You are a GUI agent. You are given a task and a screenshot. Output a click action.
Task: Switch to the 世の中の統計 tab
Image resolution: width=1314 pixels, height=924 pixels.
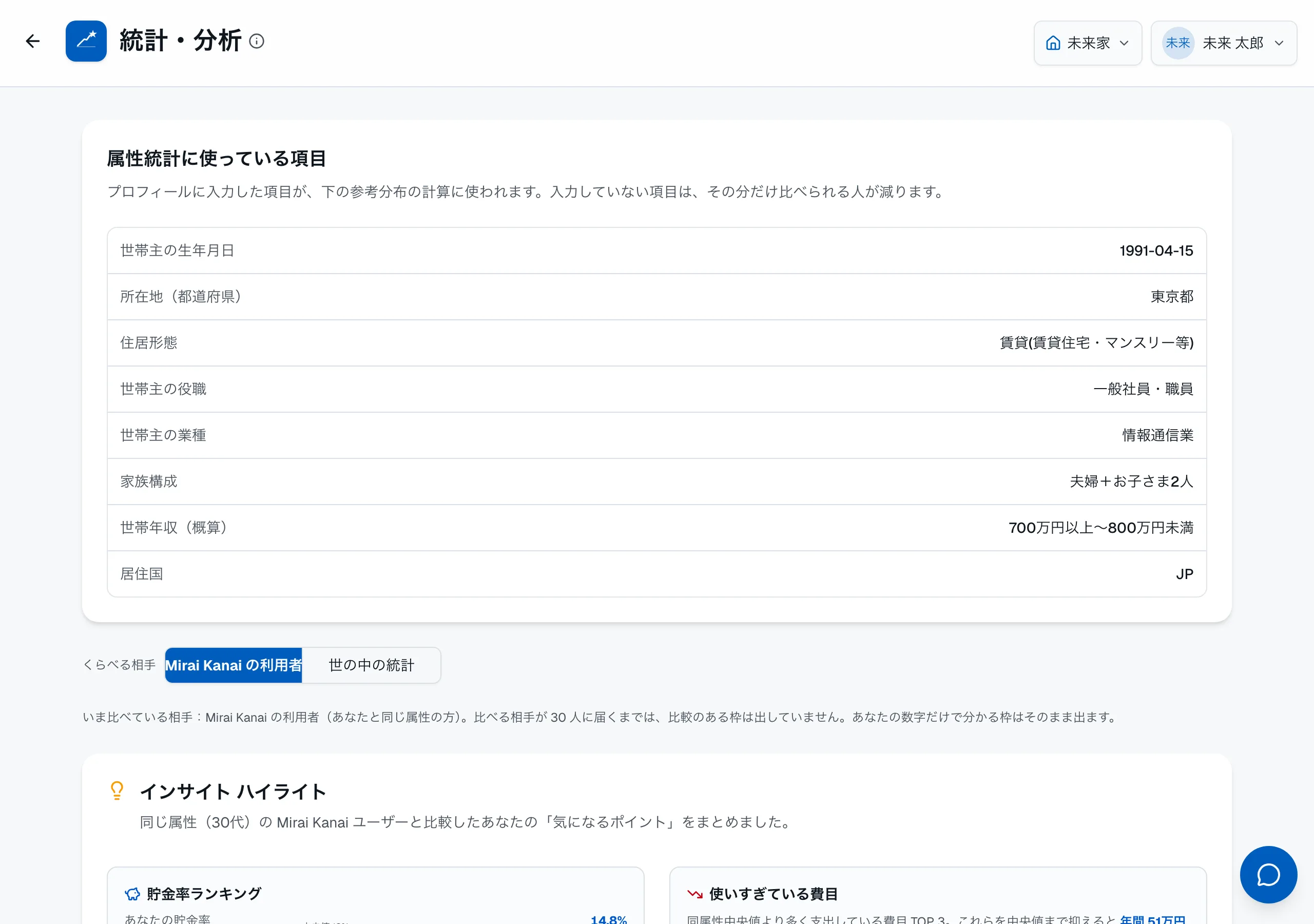click(x=372, y=665)
